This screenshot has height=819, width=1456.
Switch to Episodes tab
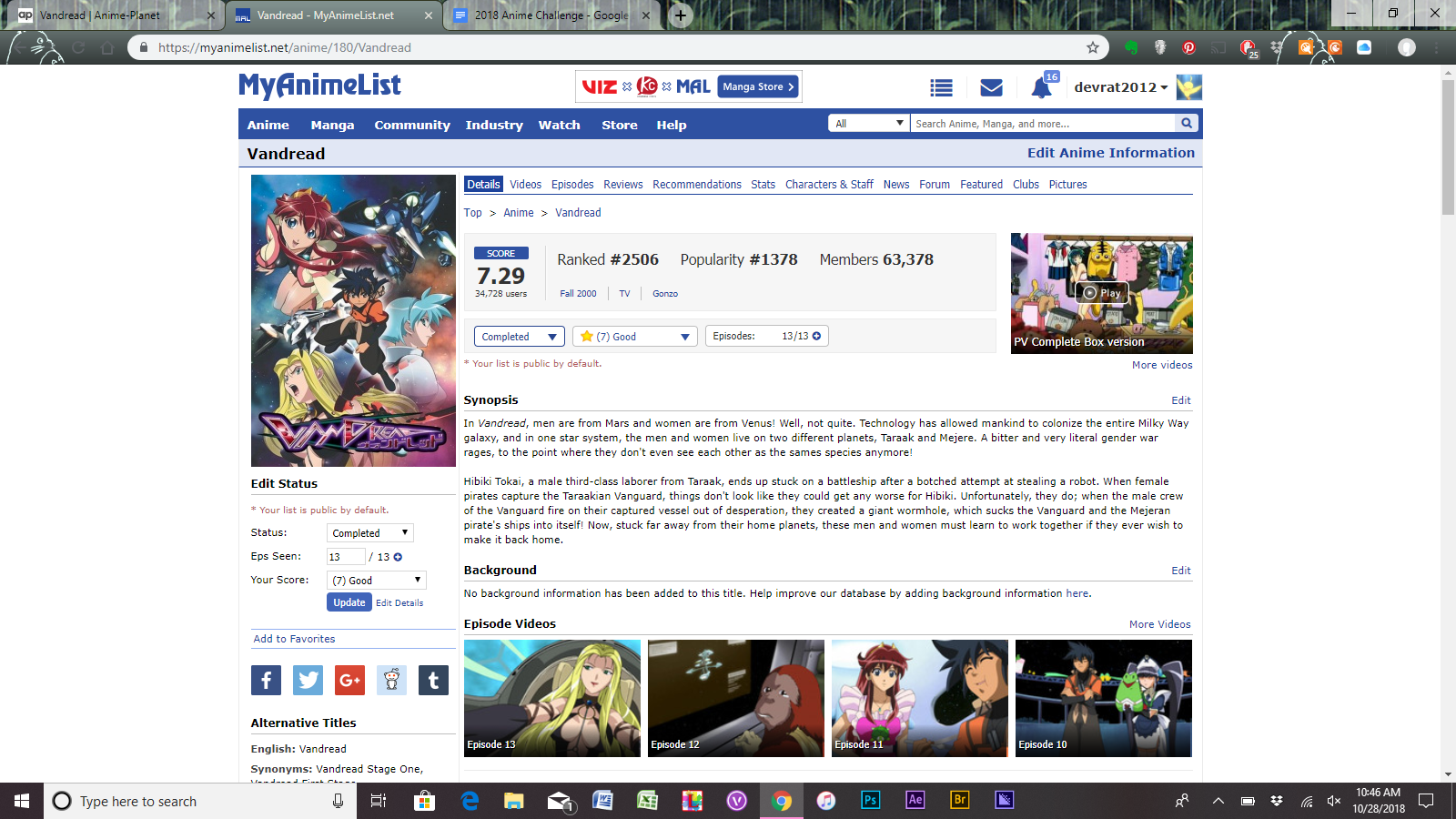[572, 184]
